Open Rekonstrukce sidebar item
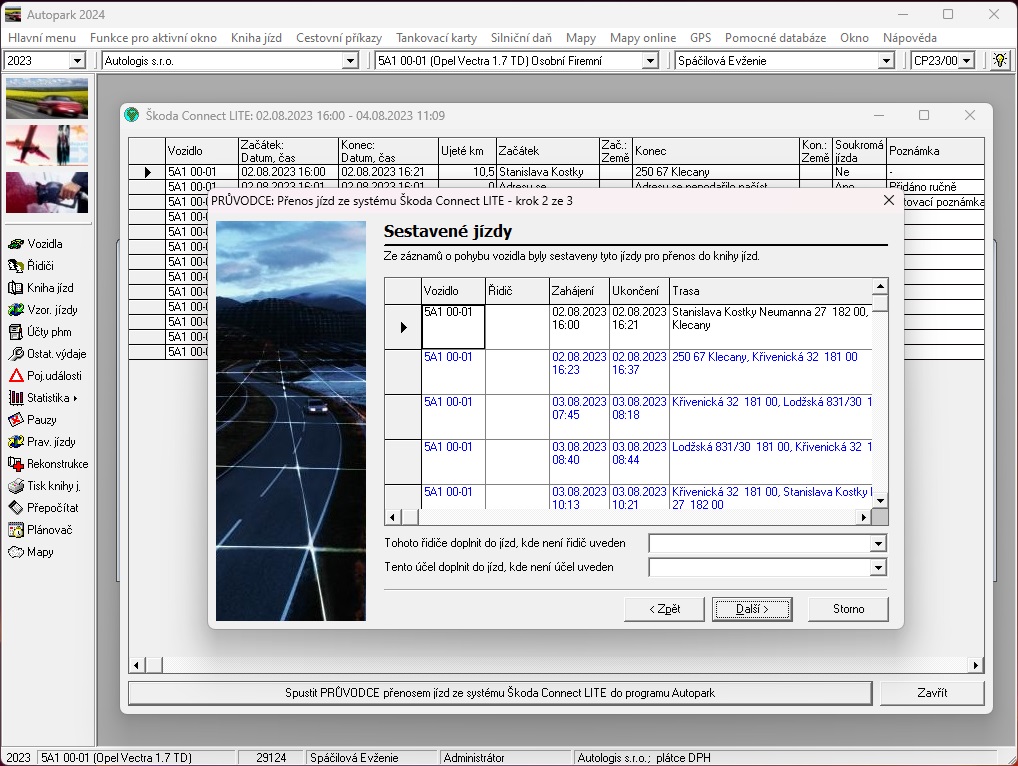The width and height of the screenshot is (1018, 766). (48, 464)
